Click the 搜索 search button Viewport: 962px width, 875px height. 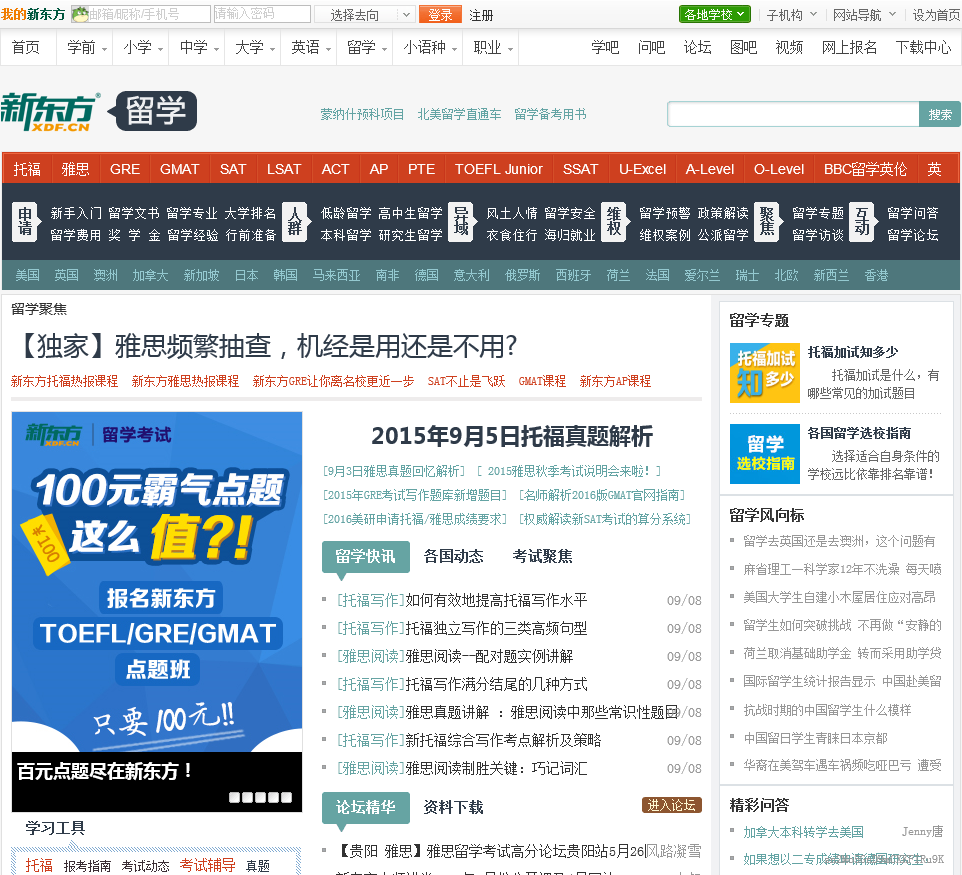tap(939, 115)
